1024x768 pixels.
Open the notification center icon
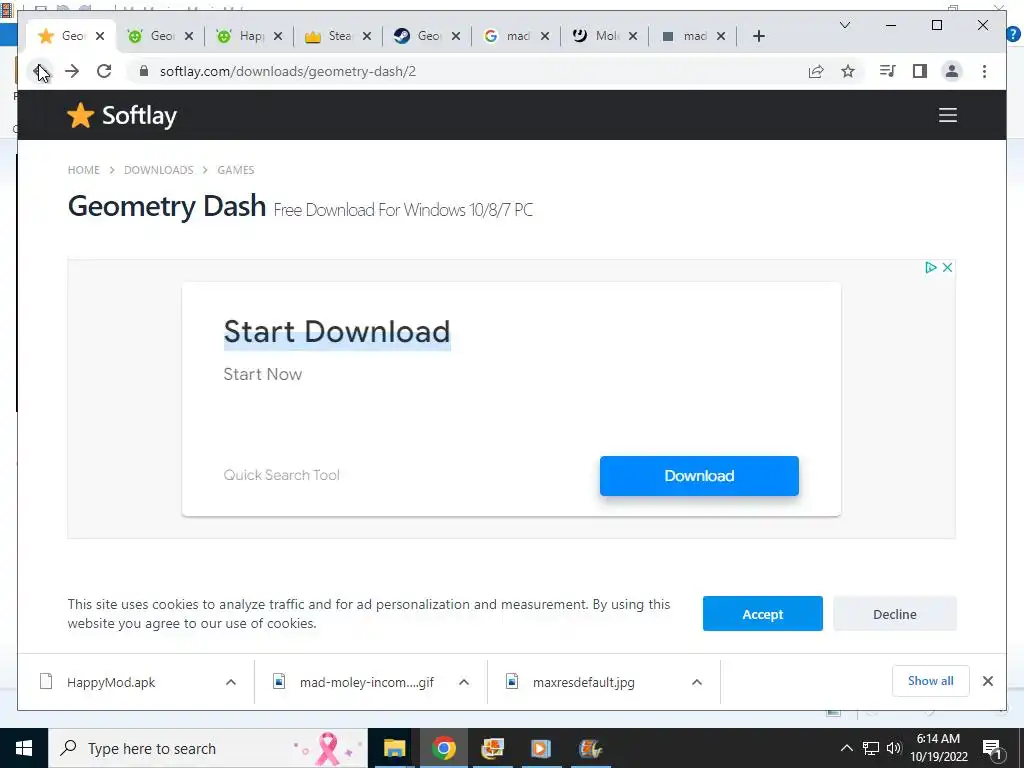(x=993, y=748)
